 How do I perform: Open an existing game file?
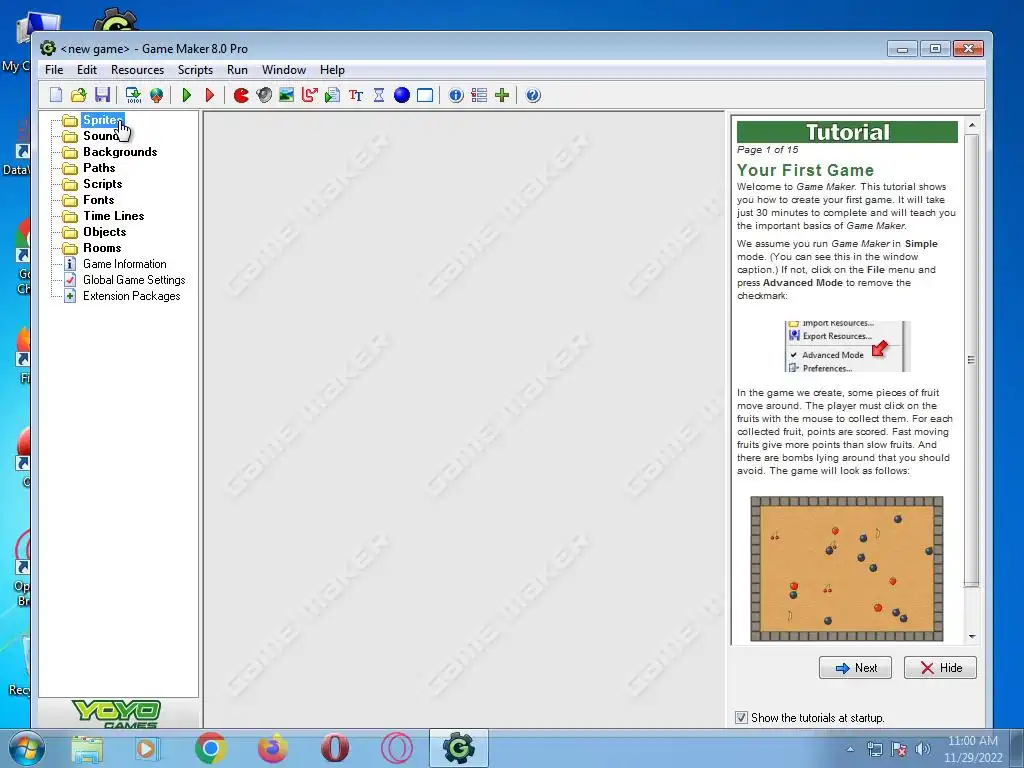(78, 95)
